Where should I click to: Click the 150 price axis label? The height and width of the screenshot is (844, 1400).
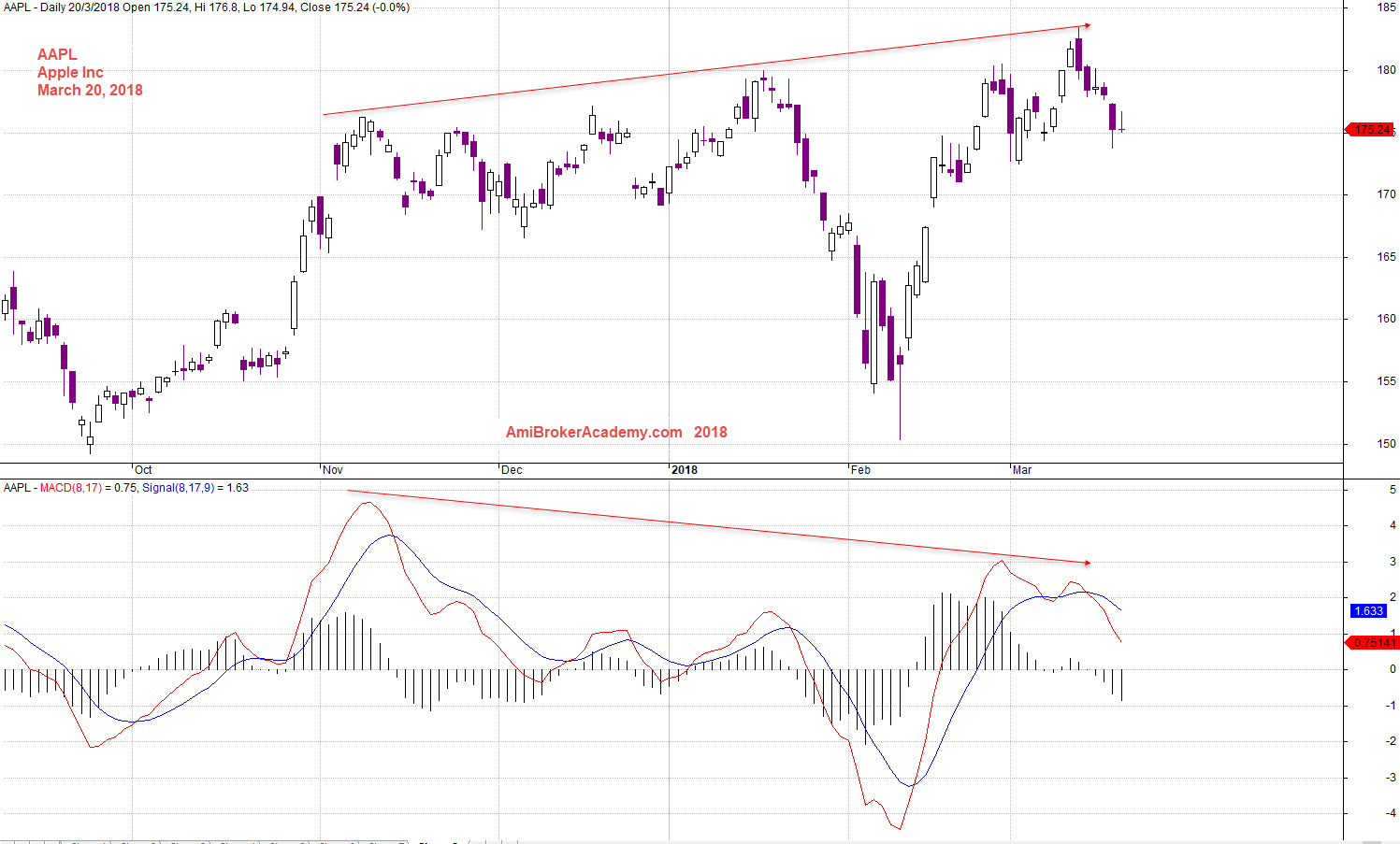[x=1386, y=444]
